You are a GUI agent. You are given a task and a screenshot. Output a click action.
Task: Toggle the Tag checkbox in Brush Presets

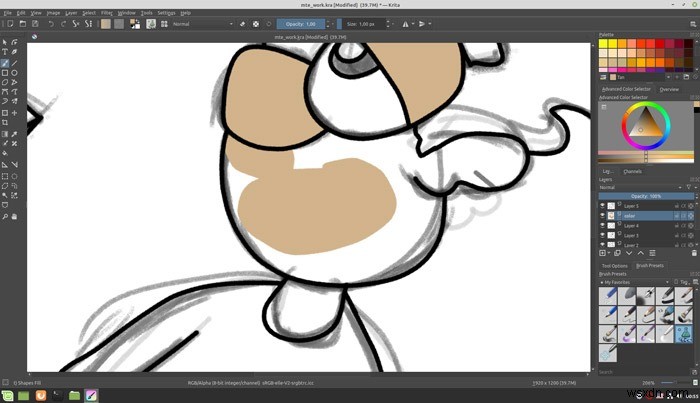[676, 282]
